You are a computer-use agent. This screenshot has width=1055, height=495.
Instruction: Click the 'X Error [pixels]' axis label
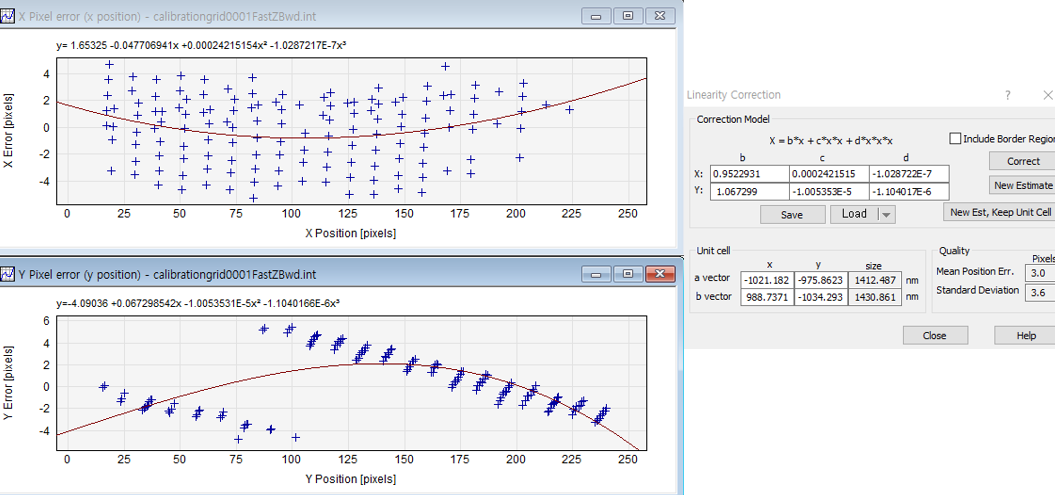coord(9,128)
